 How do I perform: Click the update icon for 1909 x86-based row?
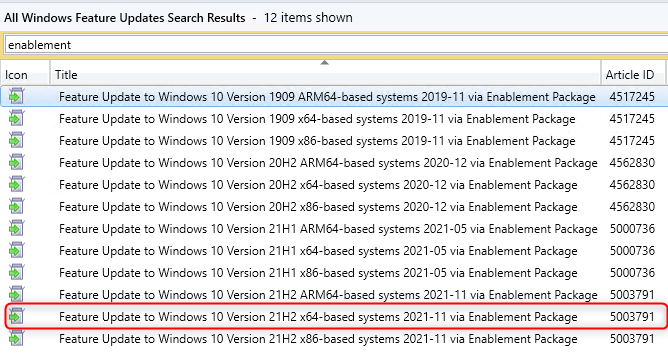(16, 141)
